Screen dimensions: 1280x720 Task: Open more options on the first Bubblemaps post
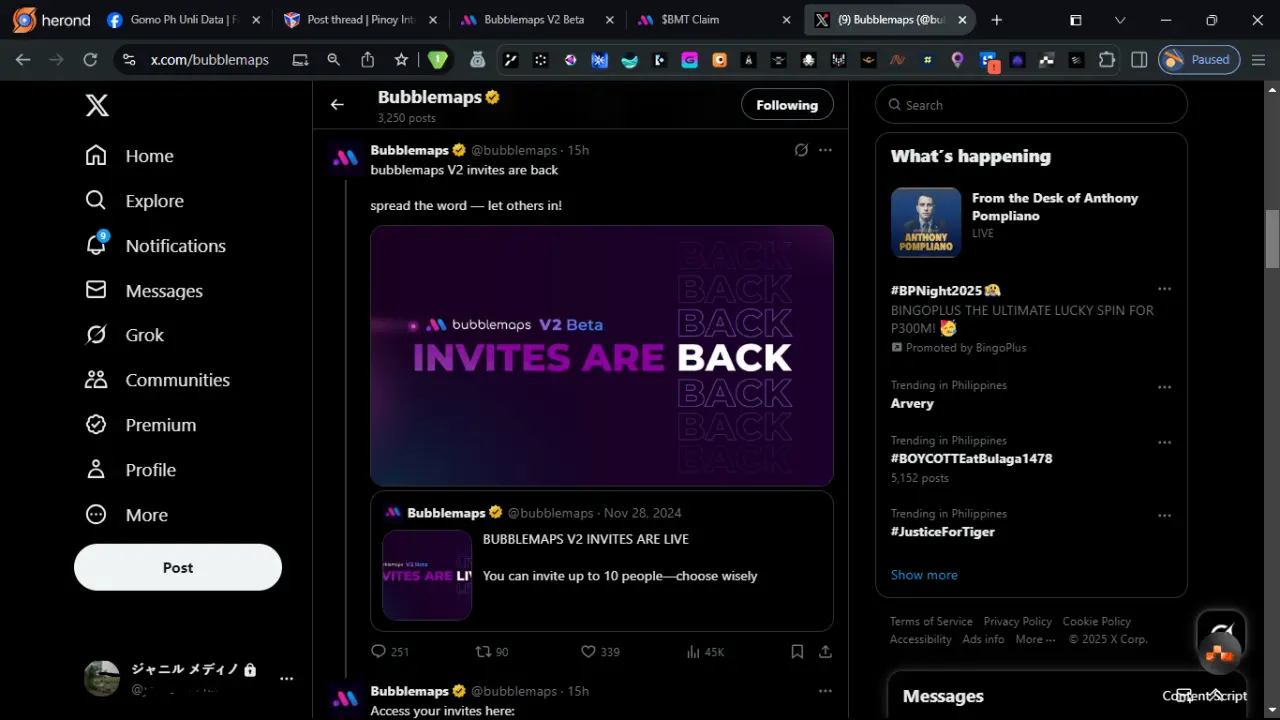point(825,150)
